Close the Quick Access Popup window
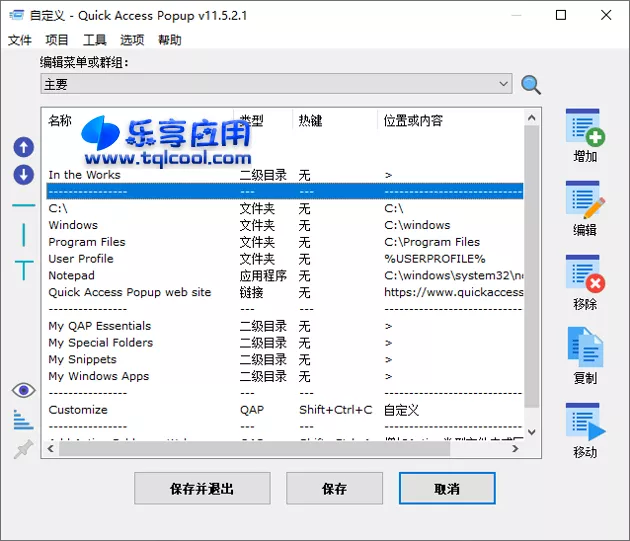 606,15
